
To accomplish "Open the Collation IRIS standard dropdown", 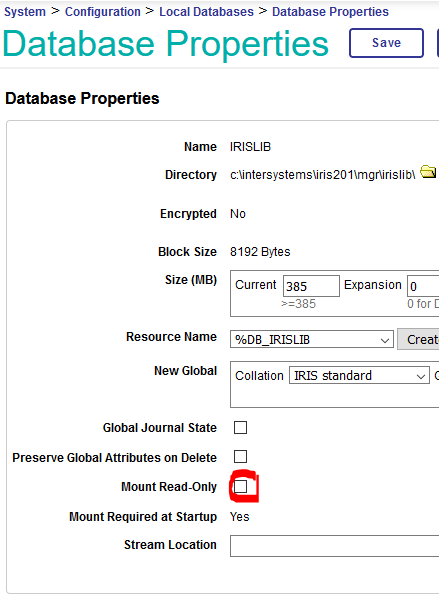I will coord(359,376).
